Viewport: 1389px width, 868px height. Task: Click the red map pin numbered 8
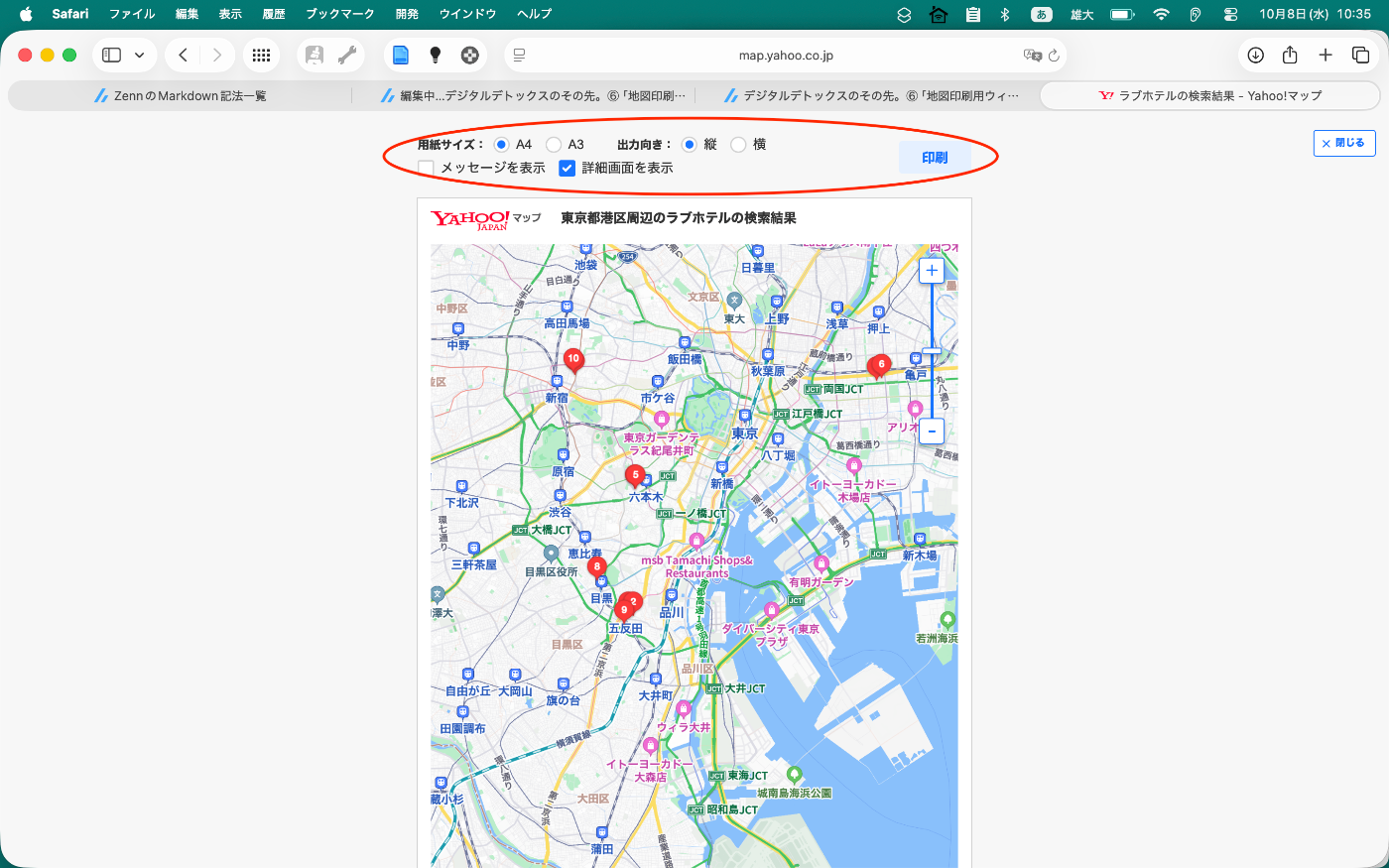coord(596,567)
